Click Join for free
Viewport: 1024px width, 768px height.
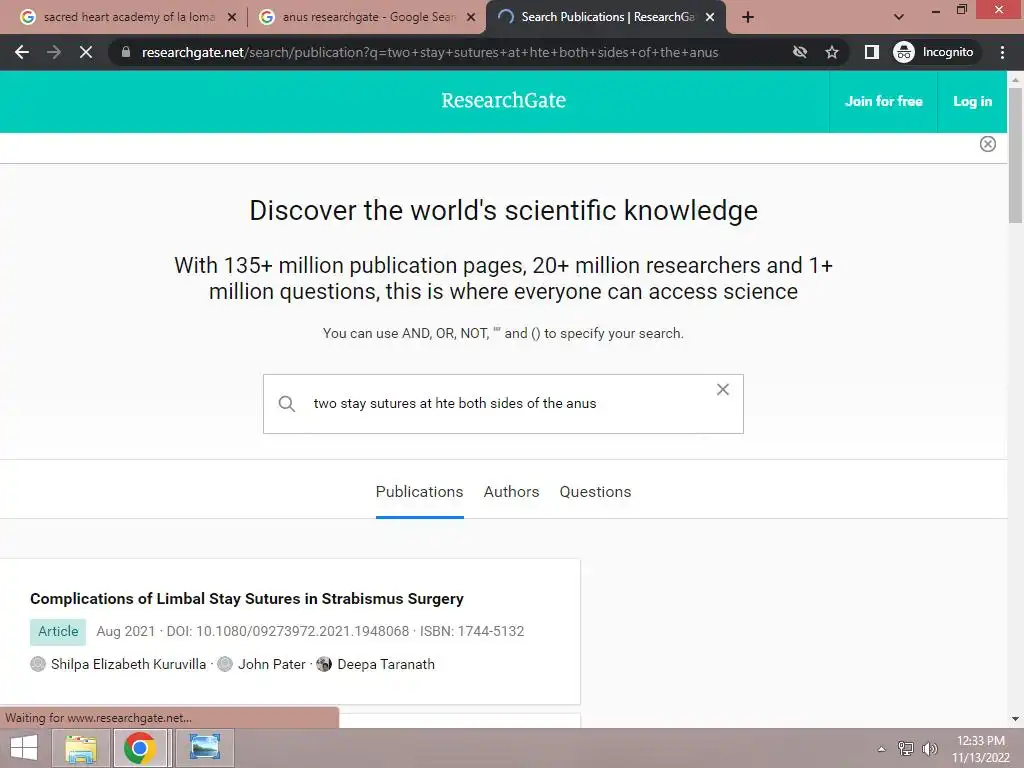click(x=884, y=101)
